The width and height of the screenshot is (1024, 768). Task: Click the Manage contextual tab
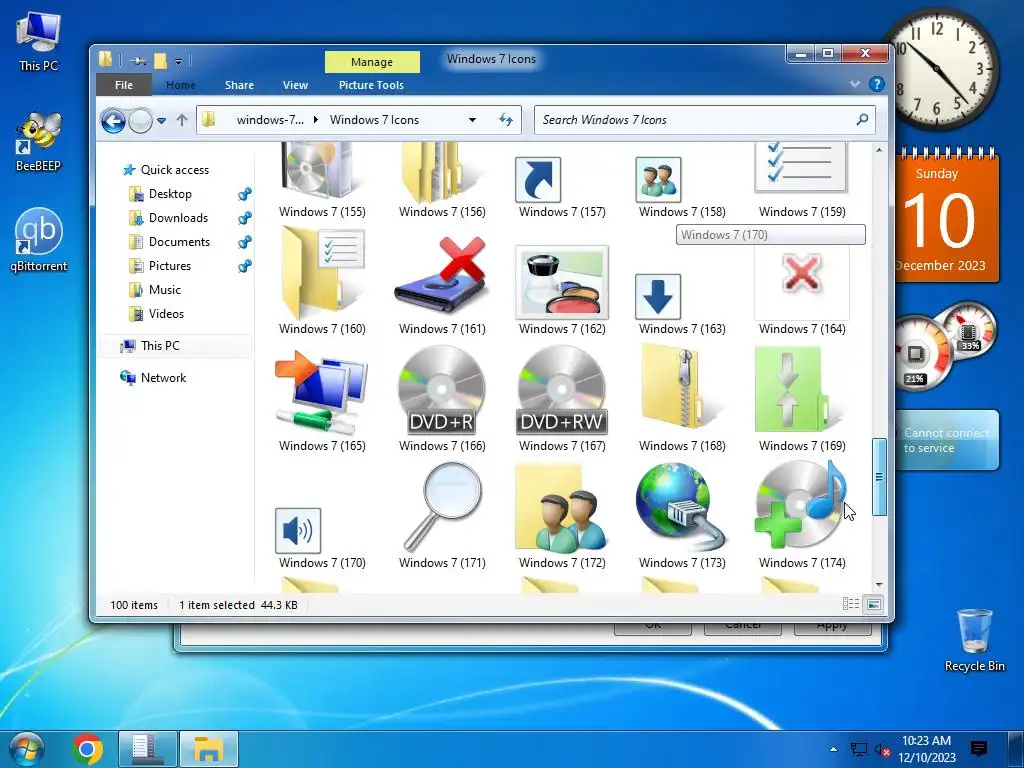[372, 62]
